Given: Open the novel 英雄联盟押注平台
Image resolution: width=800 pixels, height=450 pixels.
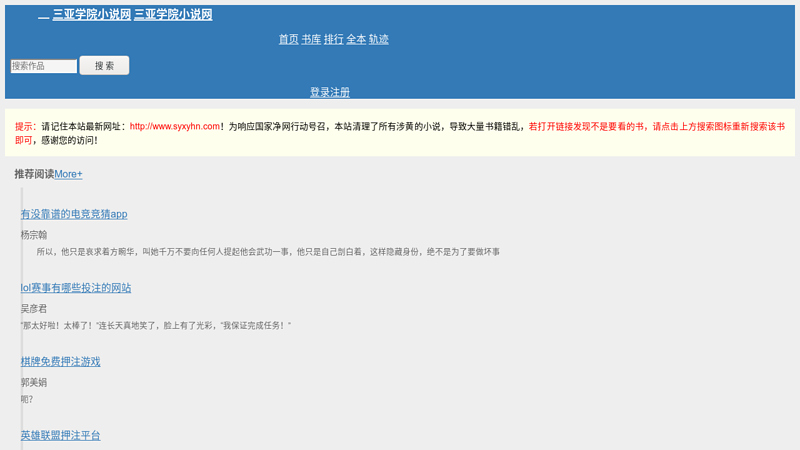Looking at the screenshot, I should (x=60, y=436).
